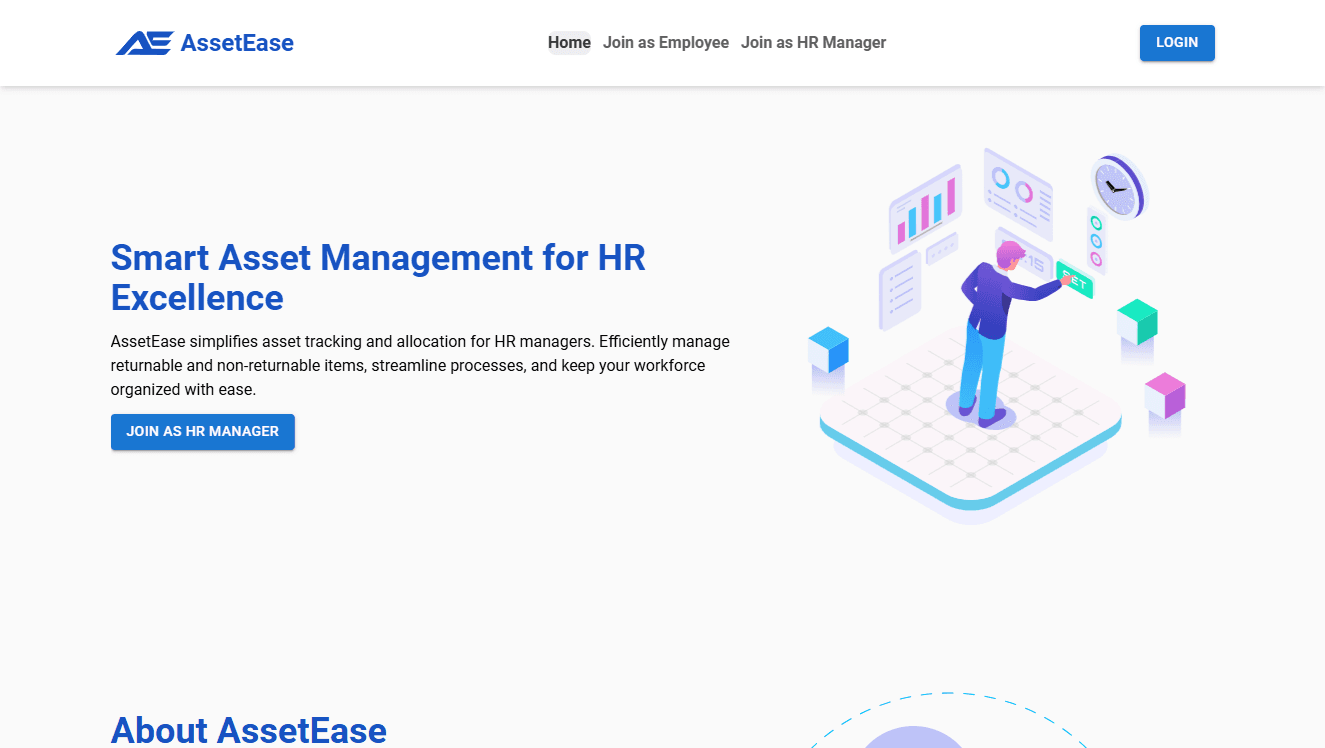
Task: Click the AssetEase description paragraph
Action: point(420,365)
